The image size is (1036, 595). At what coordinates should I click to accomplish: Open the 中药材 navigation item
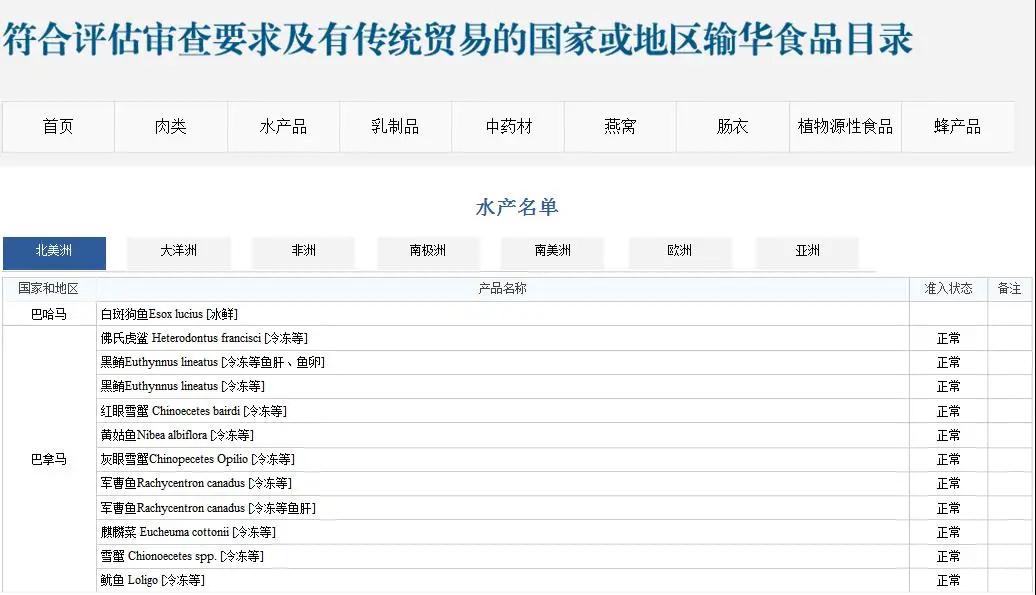pyautogui.click(x=508, y=127)
